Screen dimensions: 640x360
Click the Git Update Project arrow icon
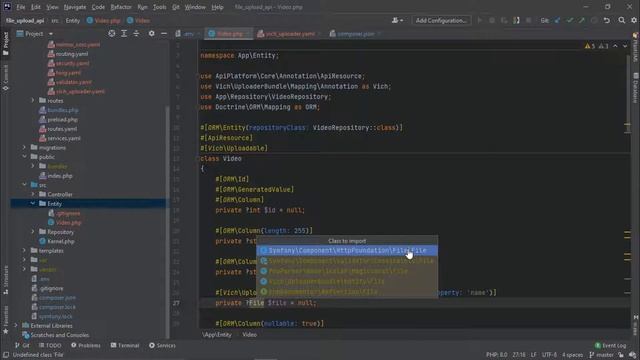(557, 20)
